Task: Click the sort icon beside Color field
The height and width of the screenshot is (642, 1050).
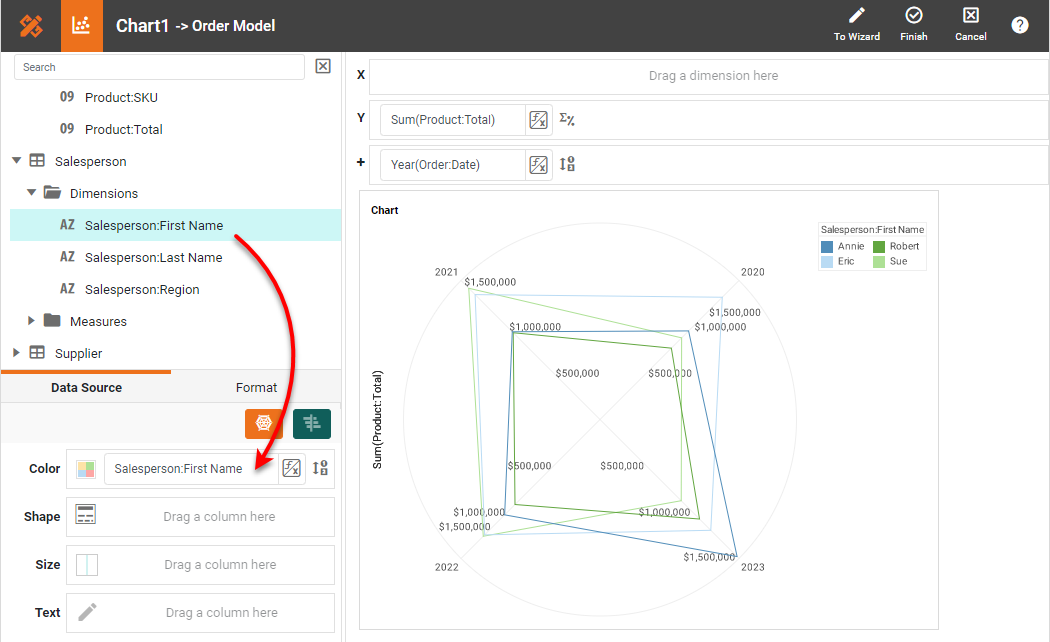Action: (x=321, y=469)
